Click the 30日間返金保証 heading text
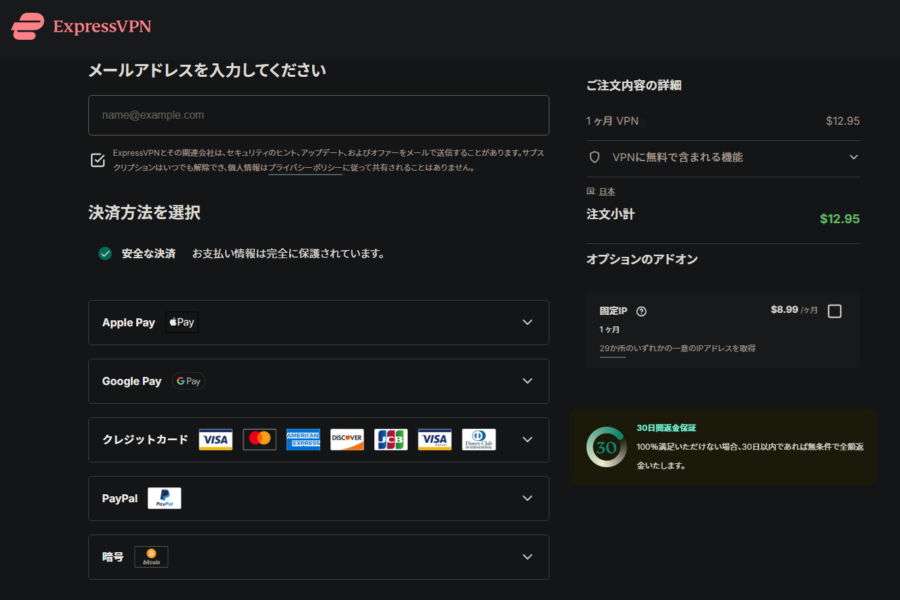The image size is (900, 600). [666, 428]
